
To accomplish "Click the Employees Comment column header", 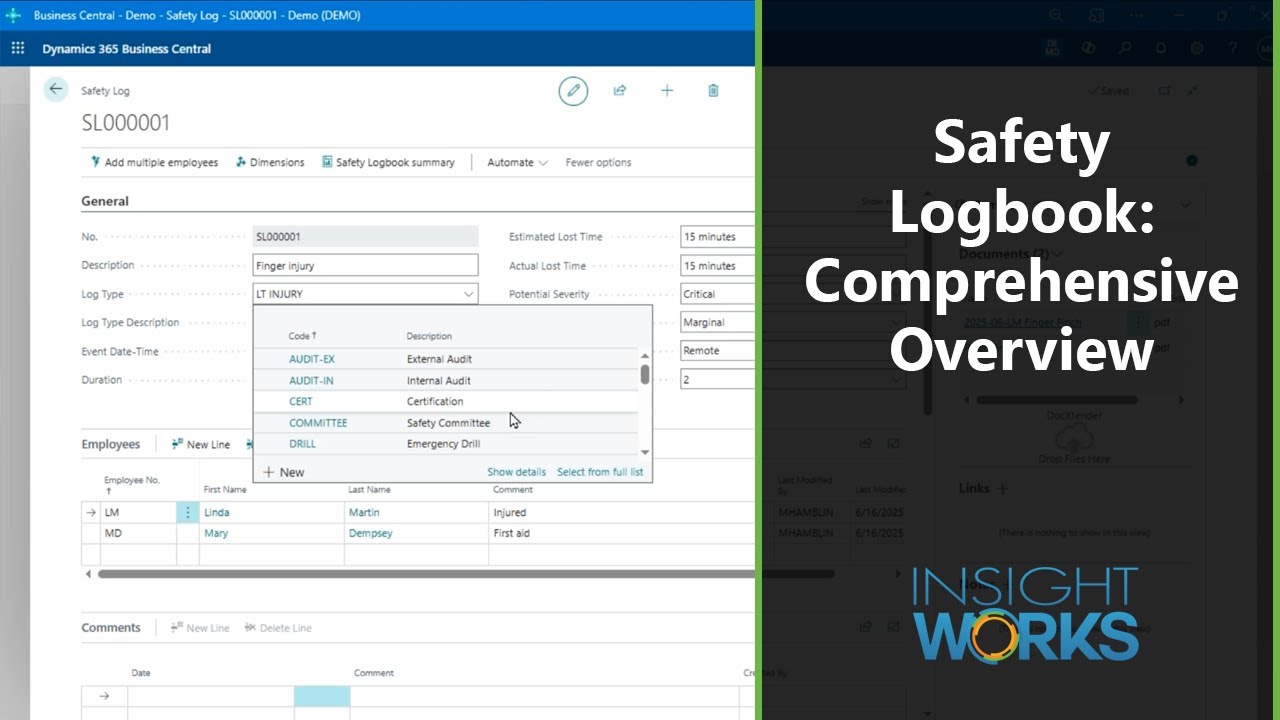I will pyautogui.click(x=513, y=490).
